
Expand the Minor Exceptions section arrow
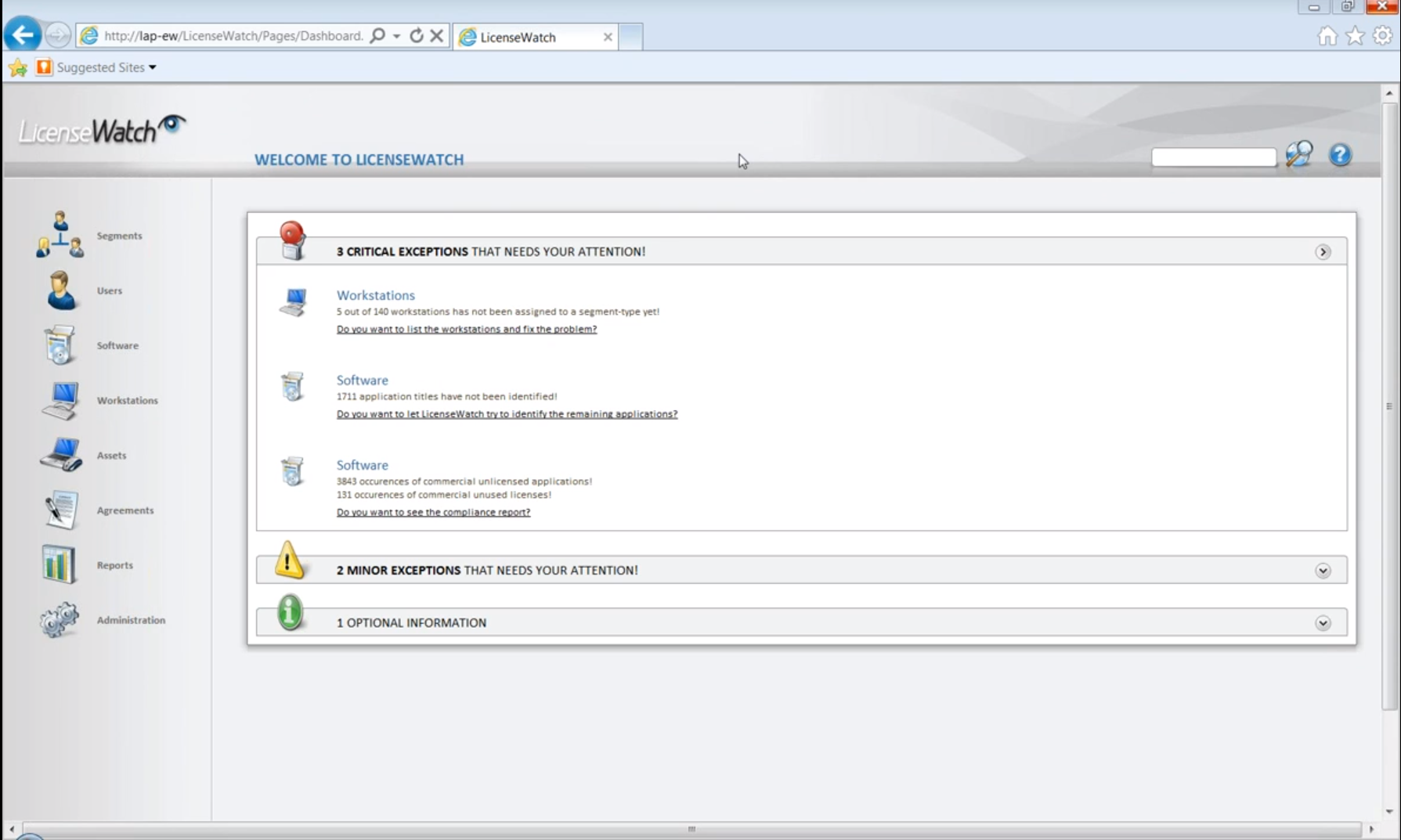[x=1323, y=571]
